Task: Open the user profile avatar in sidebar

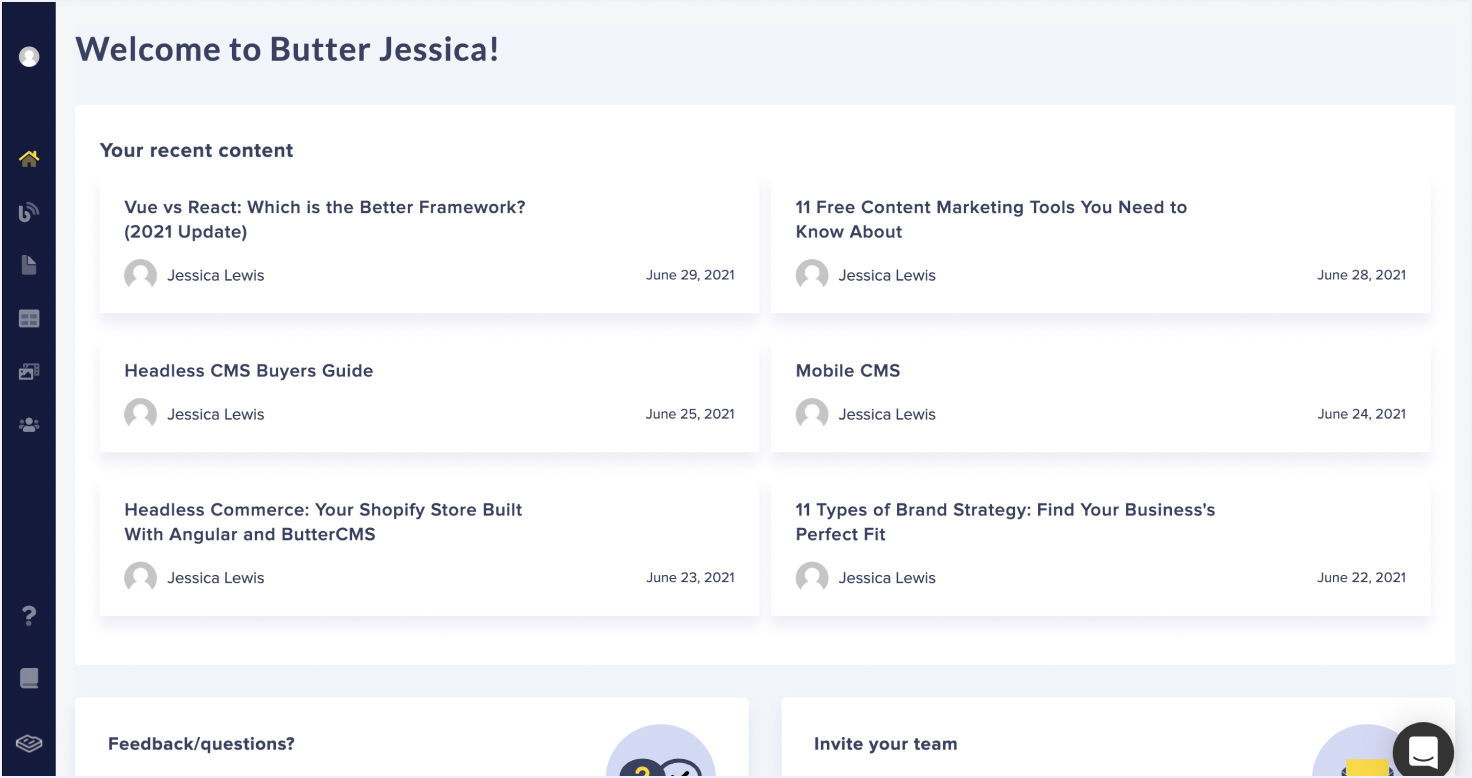Action: tap(29, 57)
